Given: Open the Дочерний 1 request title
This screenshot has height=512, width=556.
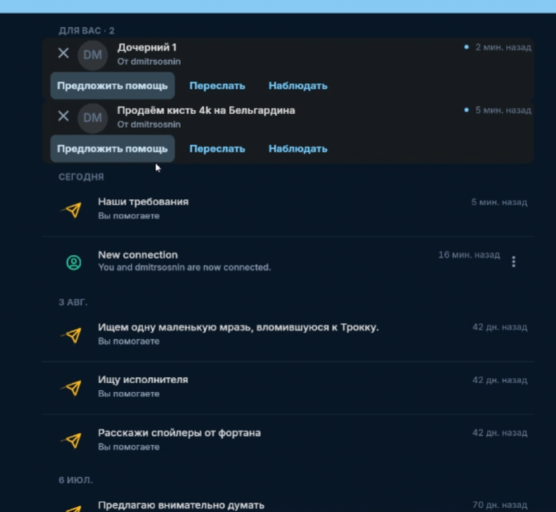Looking at the screenshot, I should [x=147, y=47].
